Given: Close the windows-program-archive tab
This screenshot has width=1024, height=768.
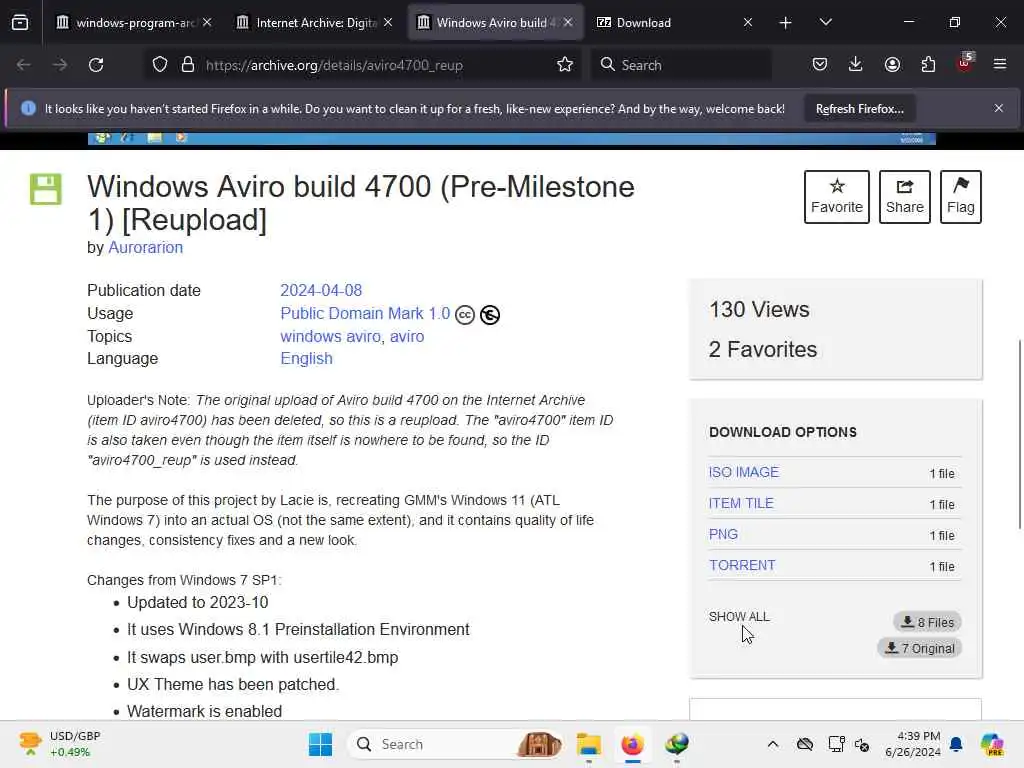Looking at the screenshot, I should (207, 23).
